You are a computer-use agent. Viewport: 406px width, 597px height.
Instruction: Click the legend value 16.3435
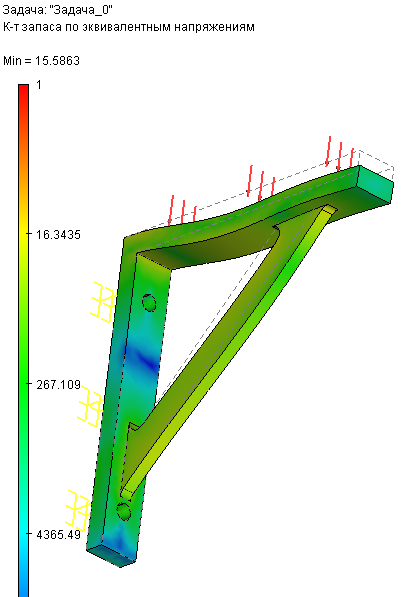[58, 235]
